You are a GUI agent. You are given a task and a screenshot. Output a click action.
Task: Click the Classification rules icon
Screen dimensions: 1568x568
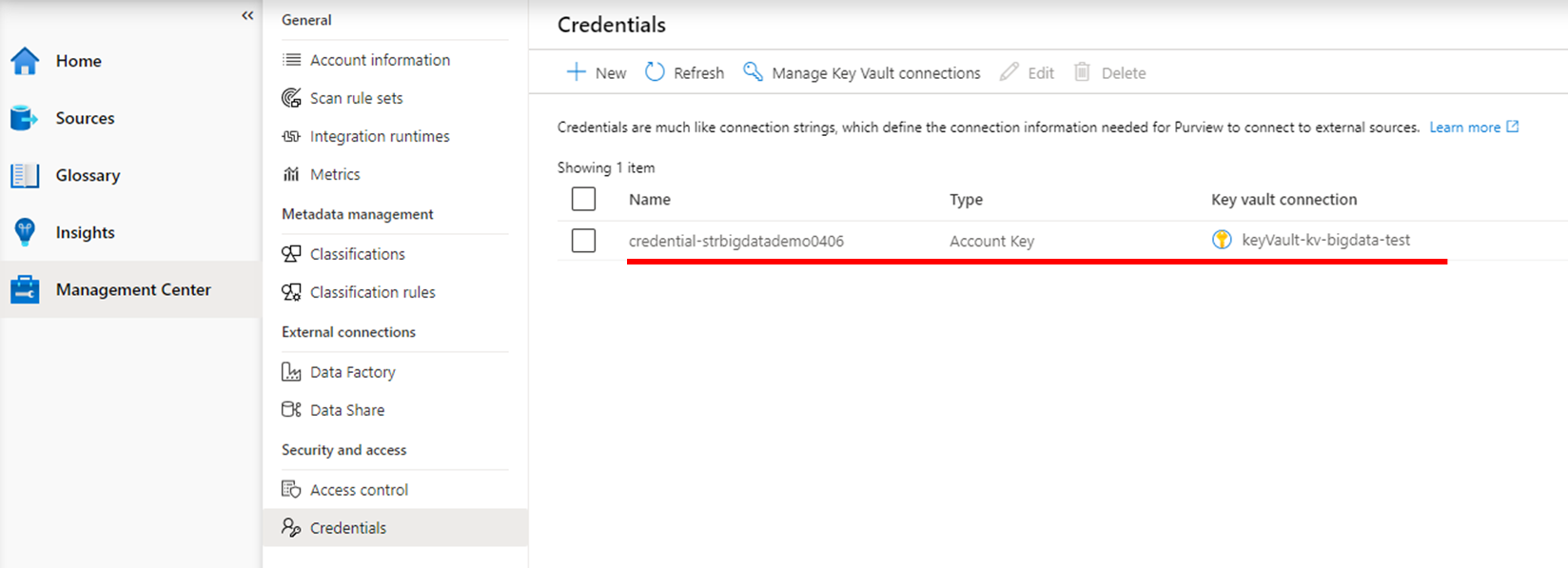point(291,292)
